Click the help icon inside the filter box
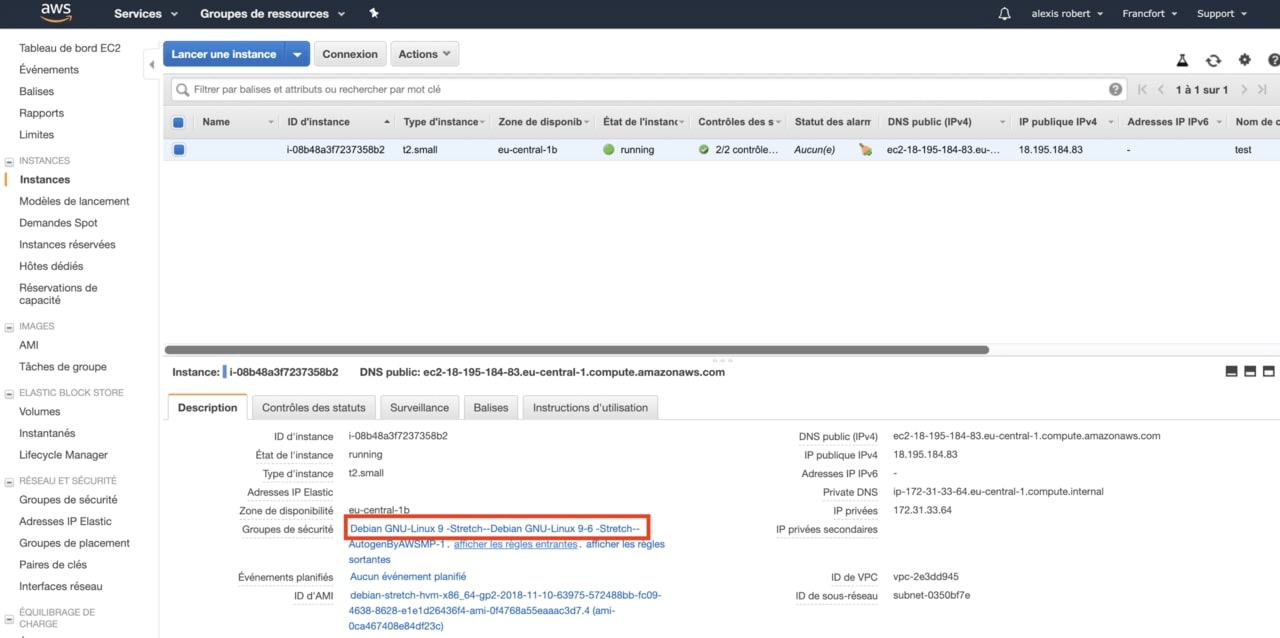The width and height of the screenshot is (1280, 638). (x=1116, y=89)
